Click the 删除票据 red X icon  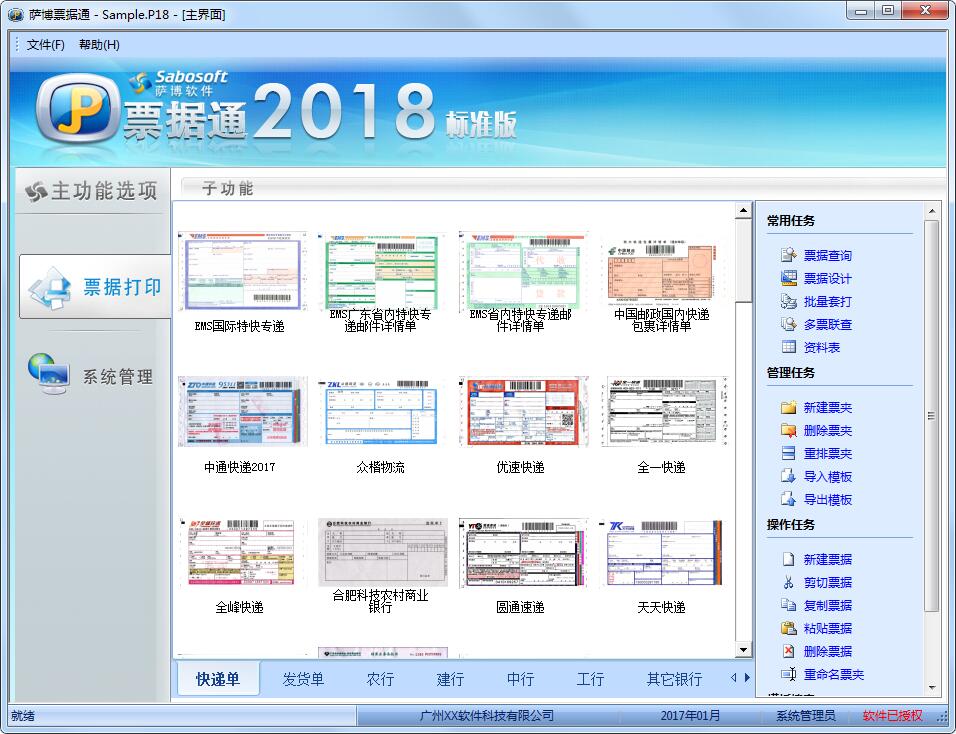click(x=788, y=651)
